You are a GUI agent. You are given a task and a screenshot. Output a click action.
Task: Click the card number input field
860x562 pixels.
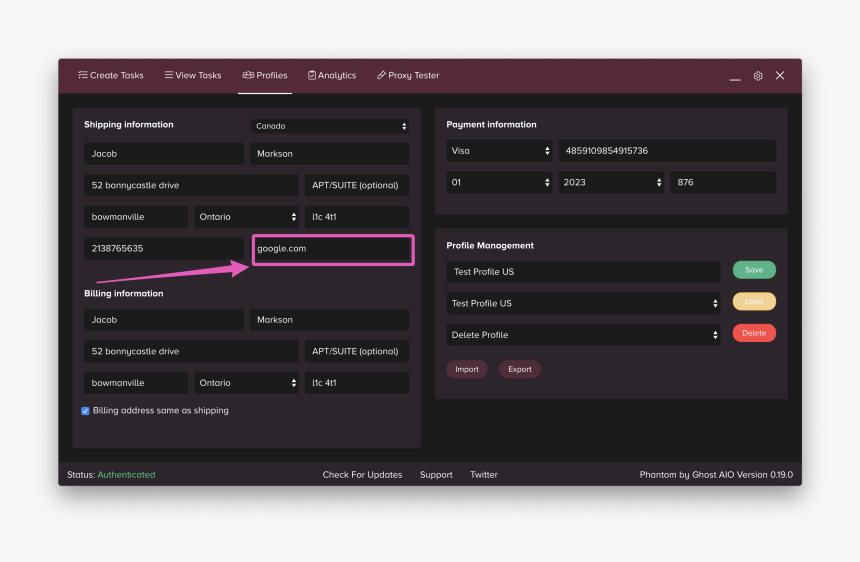point(666,151)
